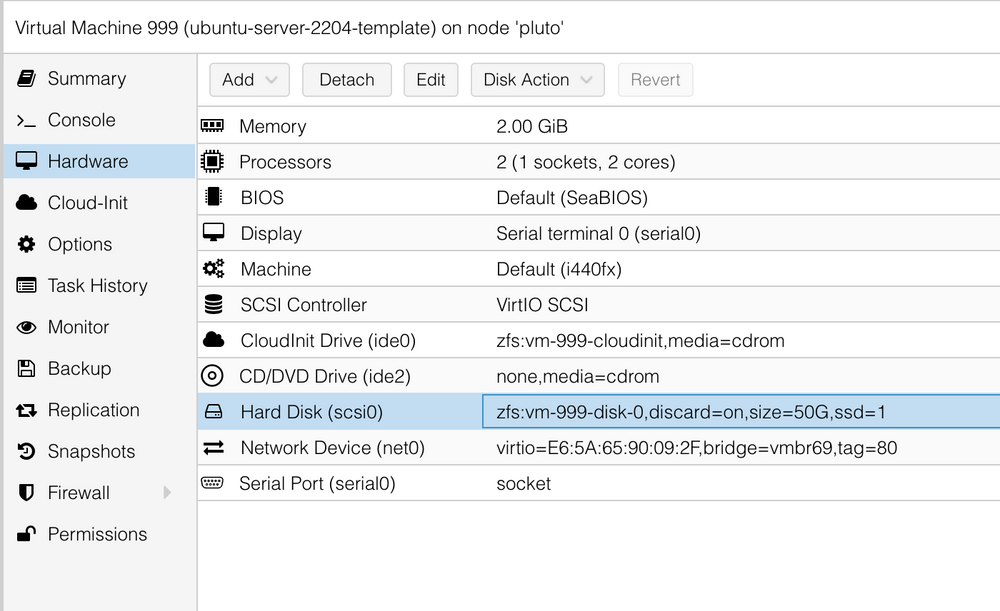Click the CloudInit Drive cloud icon
This screenshot has width=1000, height=611.
pyautogui.click(x=215, y=340)
